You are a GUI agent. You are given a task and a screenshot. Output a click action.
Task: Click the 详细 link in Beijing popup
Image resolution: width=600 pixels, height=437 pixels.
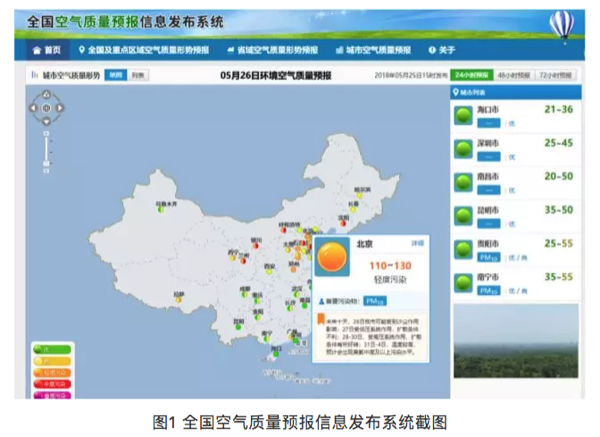tap(418, 243)
